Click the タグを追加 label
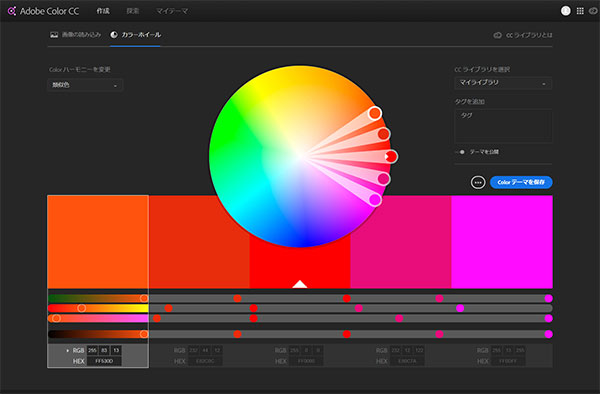This screenshot has width=600, height=394. click(470, 102)
